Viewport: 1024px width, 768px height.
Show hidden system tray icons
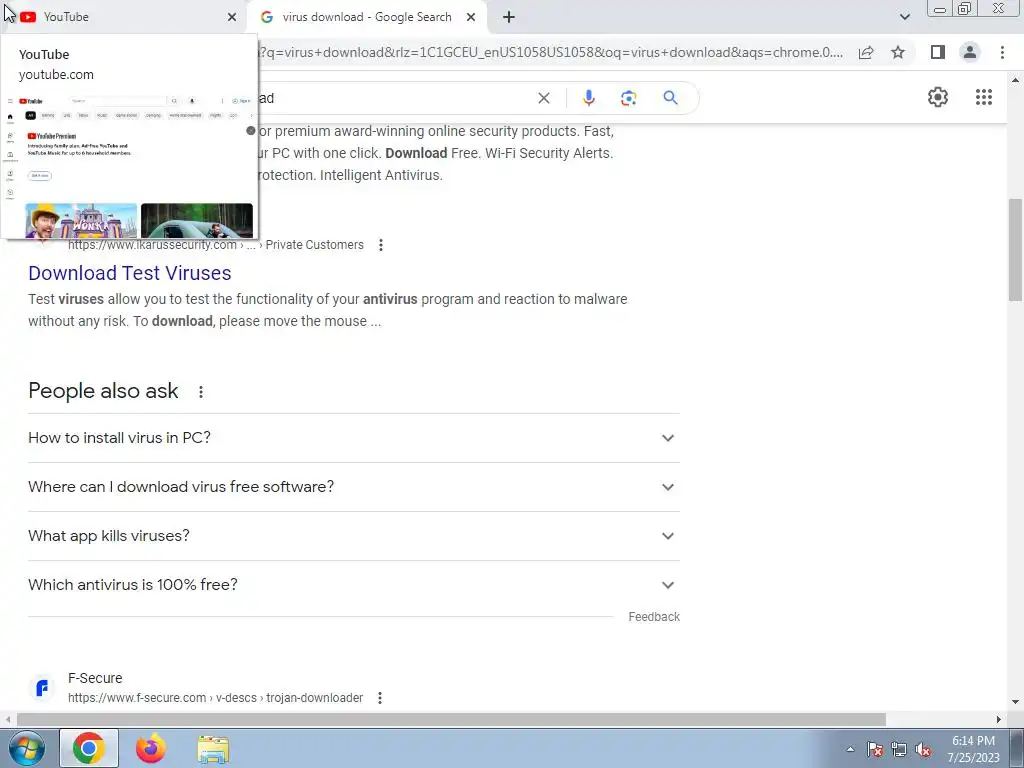(850, 749)
